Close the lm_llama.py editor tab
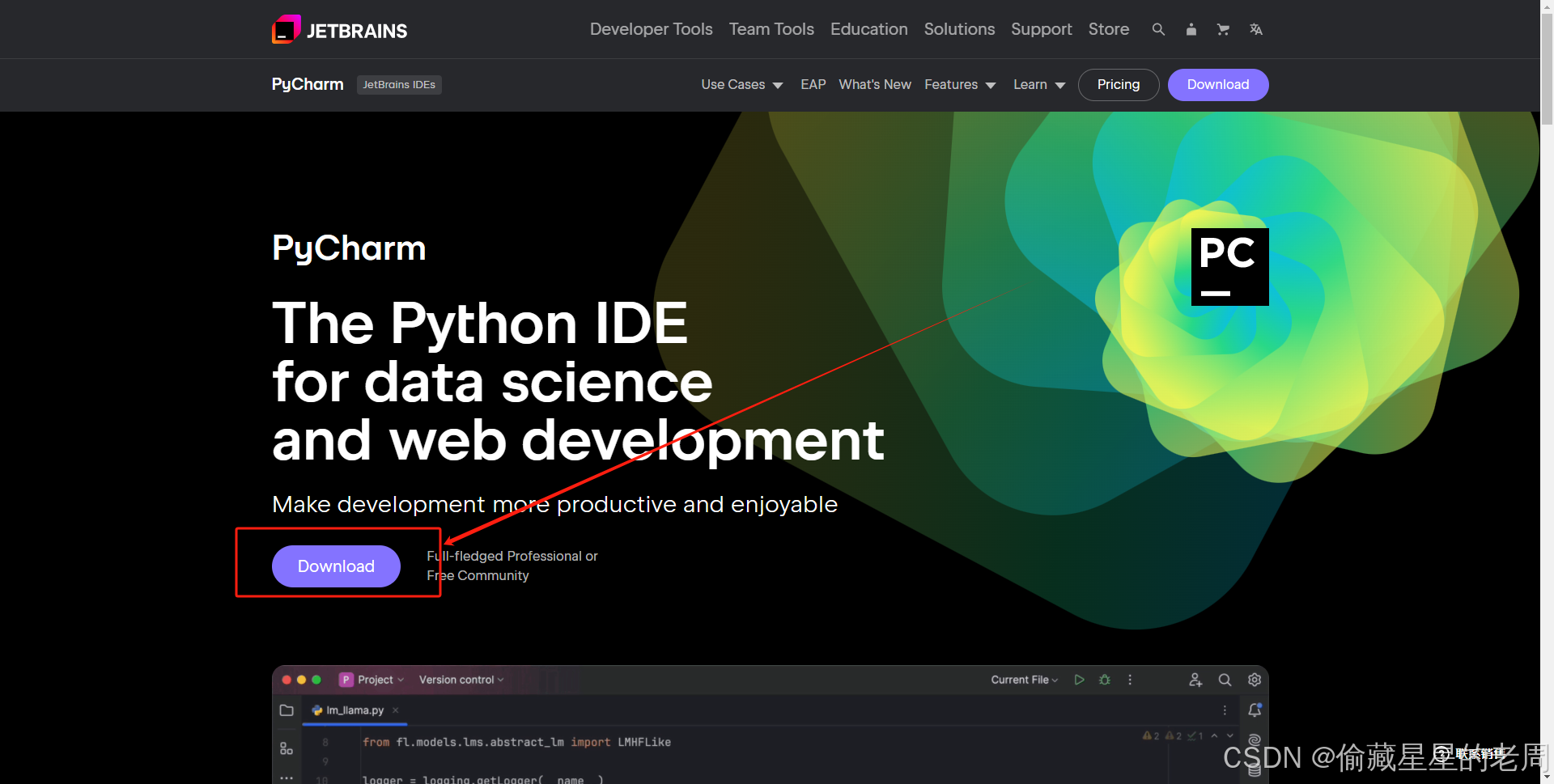Viewport: 1554px width, 784px height. tap(396, 710)
